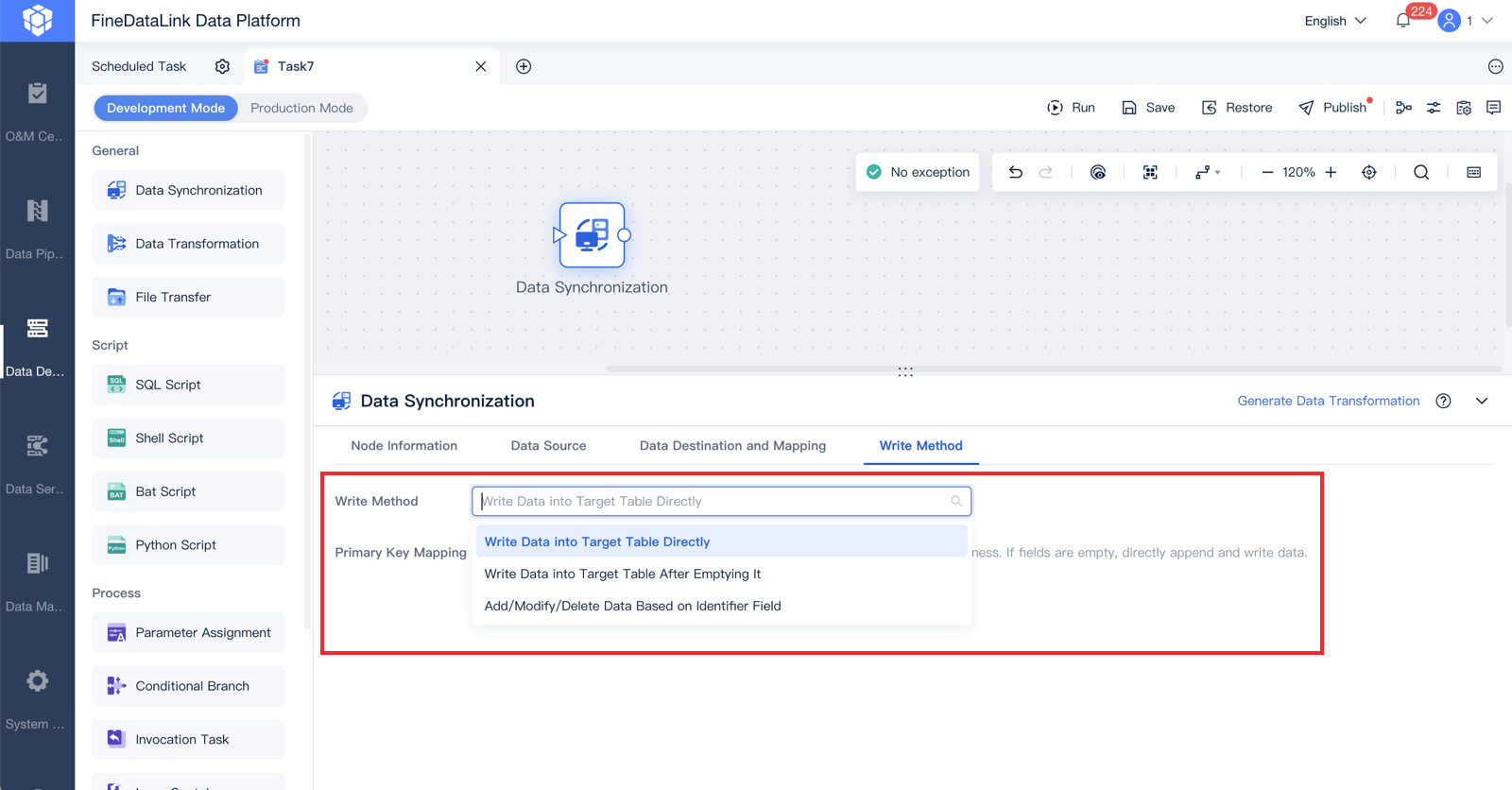Open the Data Service sidebar icon
The width and height of the screenshot is (1512, 790).
point(37,446)
